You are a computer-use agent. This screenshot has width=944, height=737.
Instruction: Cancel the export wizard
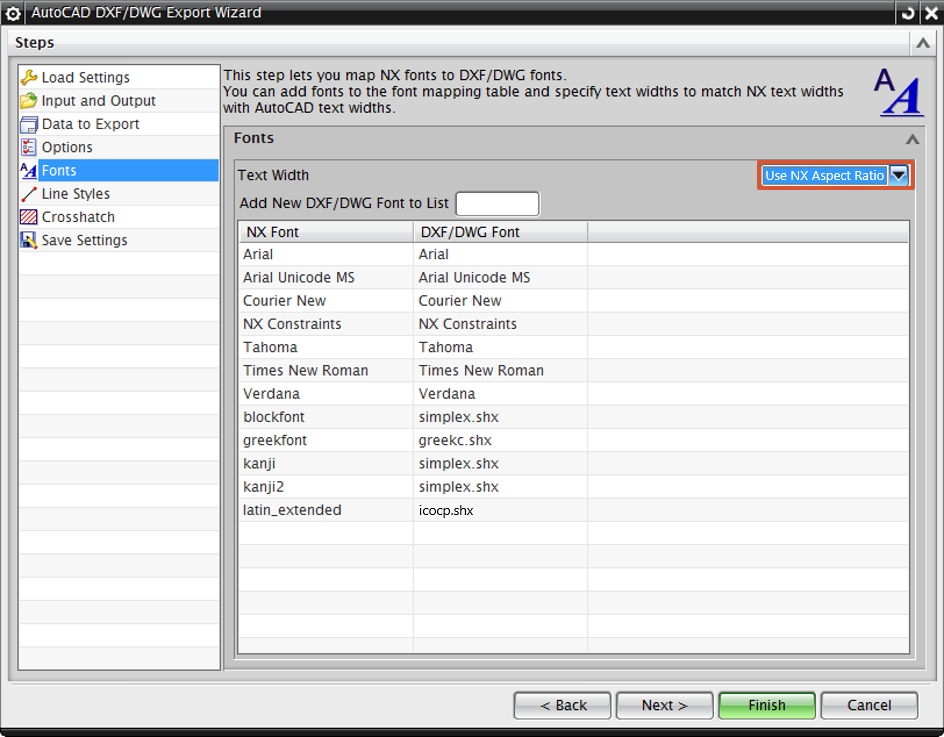point(868,705)
